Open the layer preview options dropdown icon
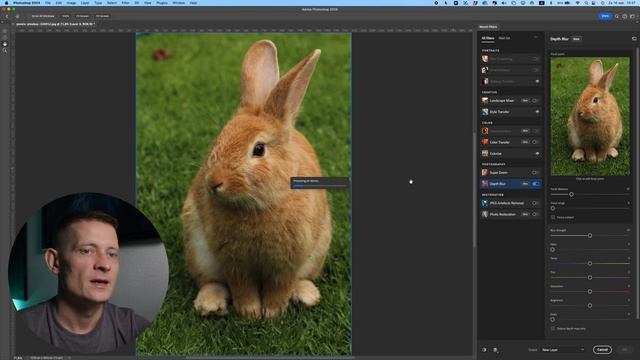 (x=496, y=350)
